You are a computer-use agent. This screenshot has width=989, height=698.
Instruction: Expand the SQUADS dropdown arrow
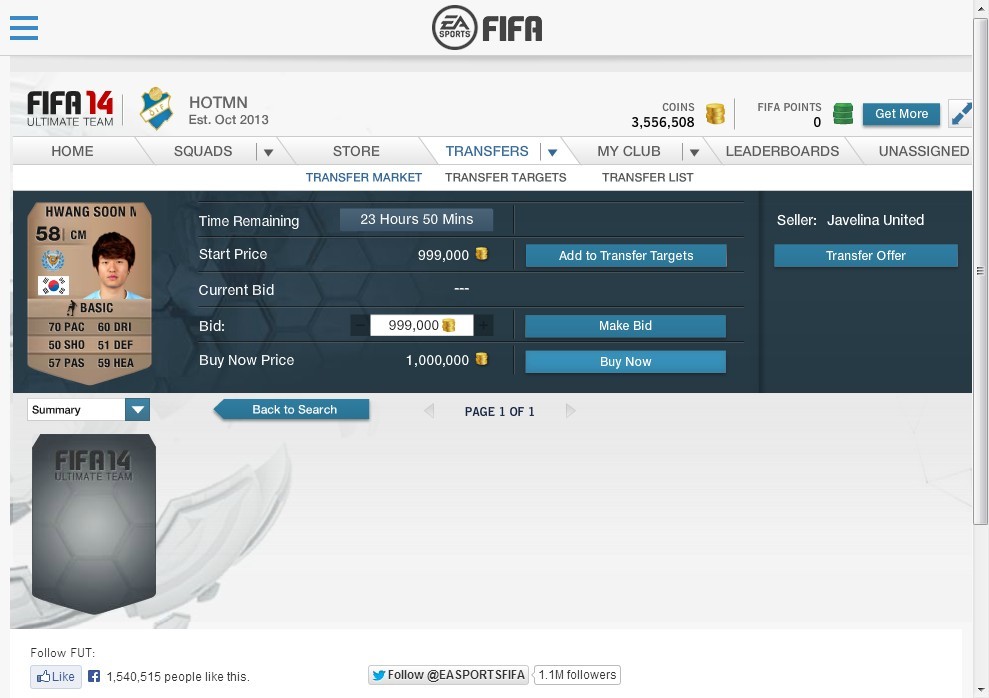(268, 152)
